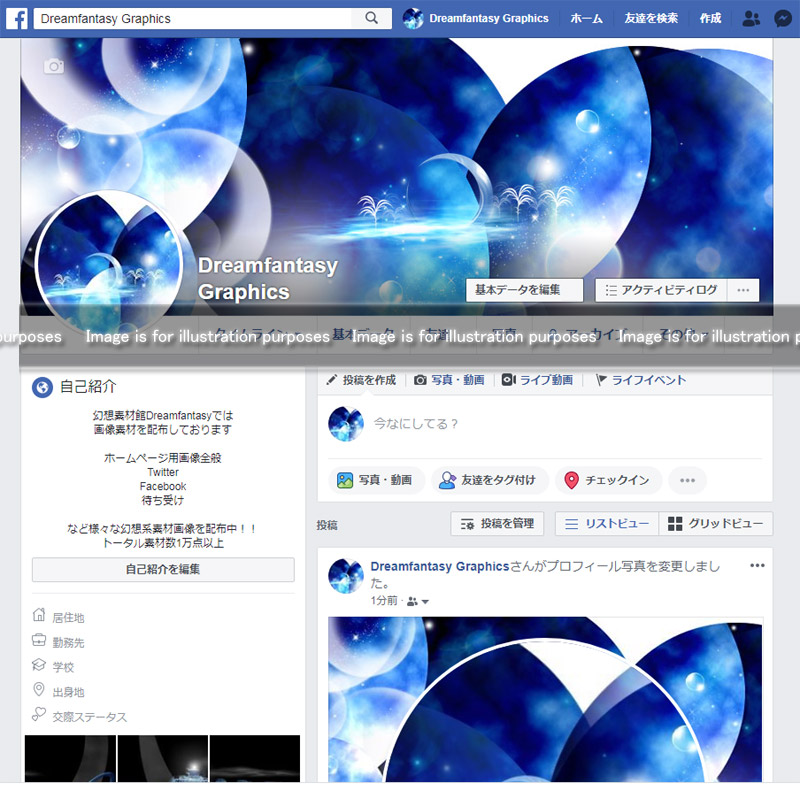Expand more composer options ellipsis
The image size is (800, 806).
click(x=687, y=480)
